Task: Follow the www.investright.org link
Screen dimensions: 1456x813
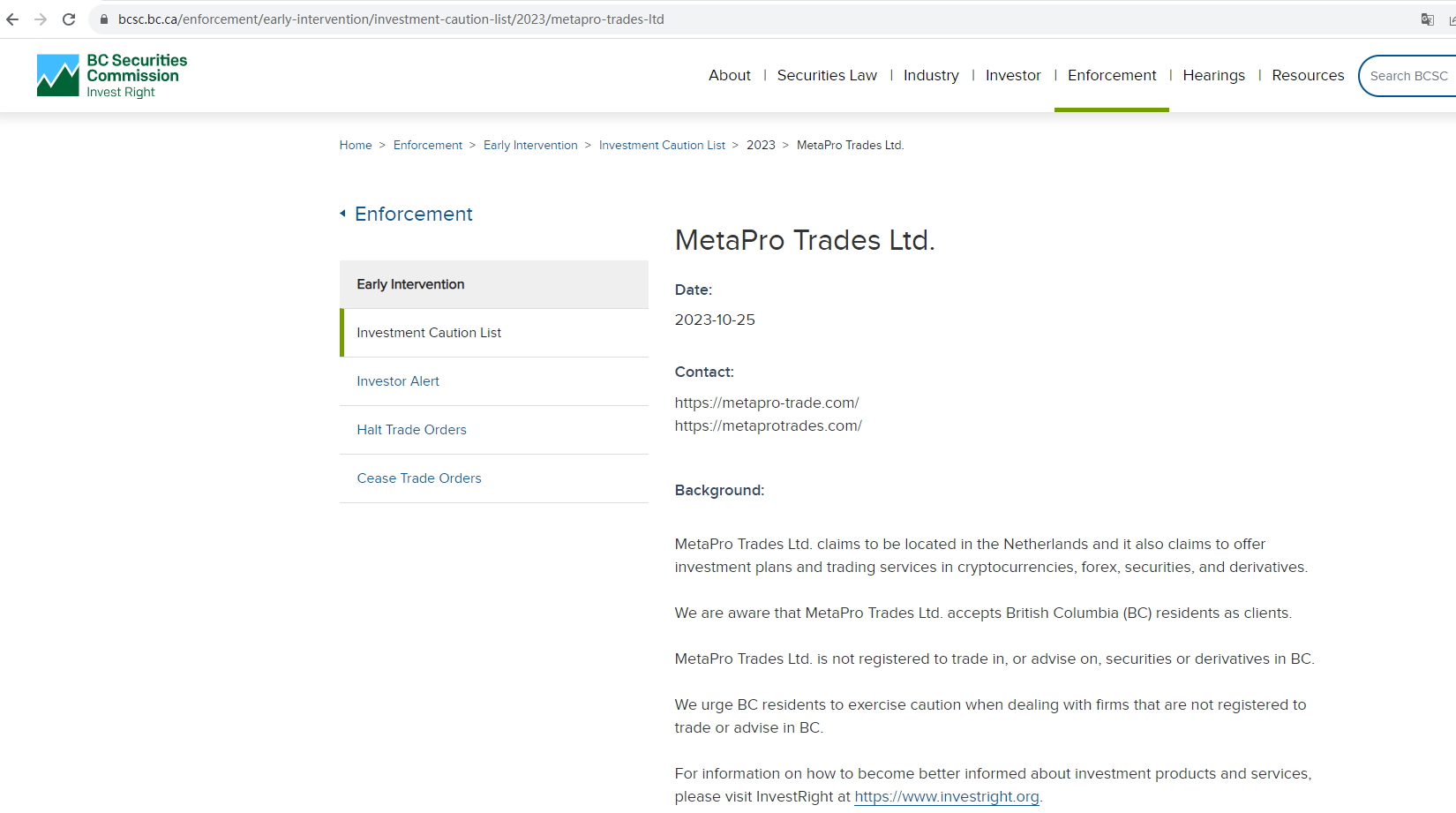Action: tap(947, 797)
